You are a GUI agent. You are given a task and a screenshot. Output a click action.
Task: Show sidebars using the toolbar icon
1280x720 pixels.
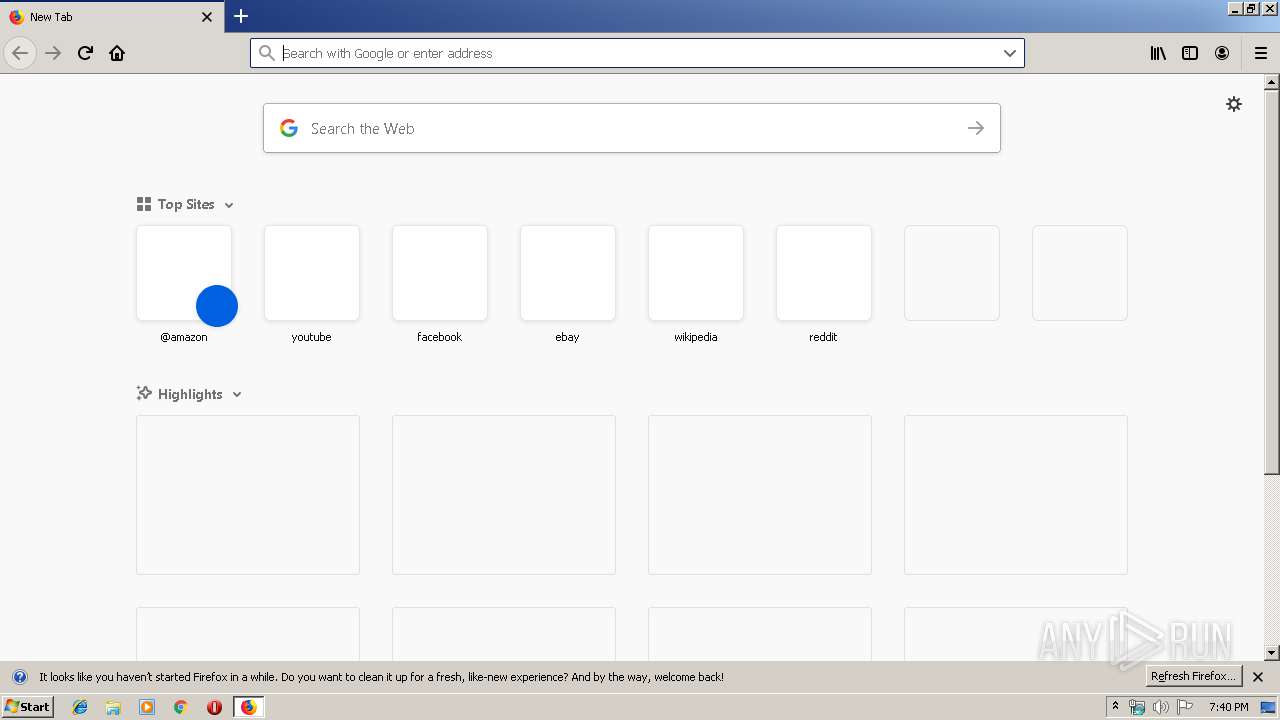point(1190,53)
